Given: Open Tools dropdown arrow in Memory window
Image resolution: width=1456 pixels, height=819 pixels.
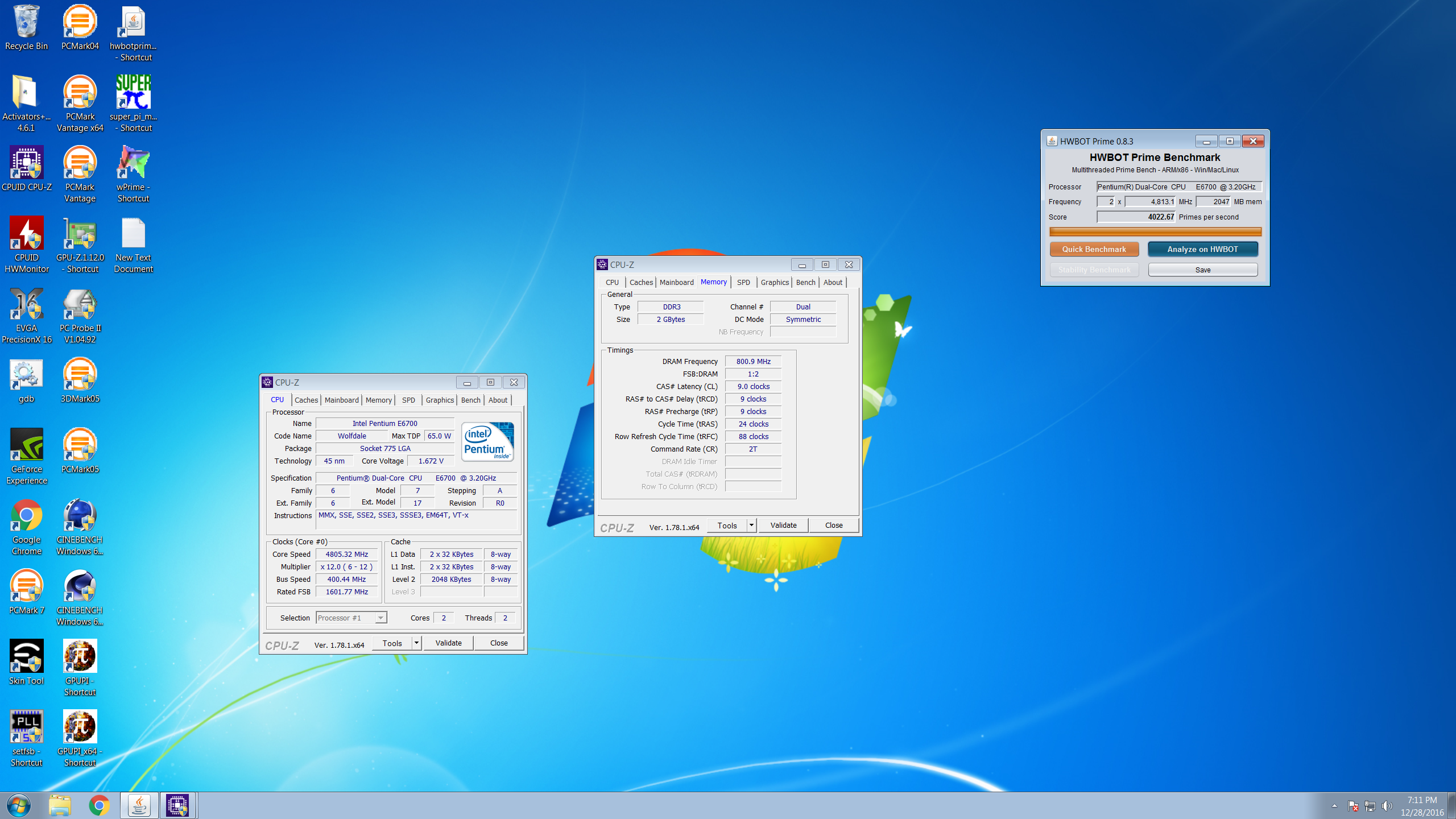Looking at the screenshot, I should coord(751,525).
